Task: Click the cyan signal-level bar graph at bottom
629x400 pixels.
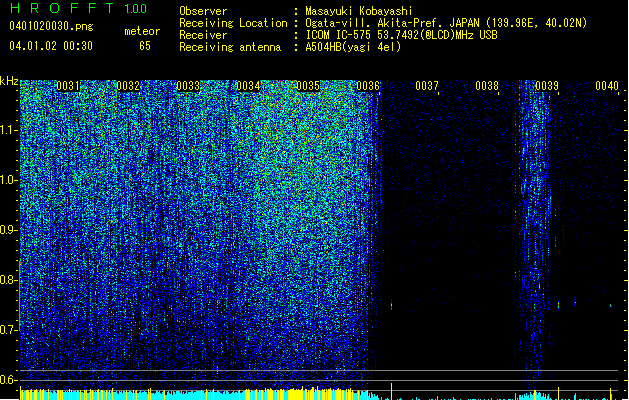Action: pyautogui.click(x=319, y=394)
